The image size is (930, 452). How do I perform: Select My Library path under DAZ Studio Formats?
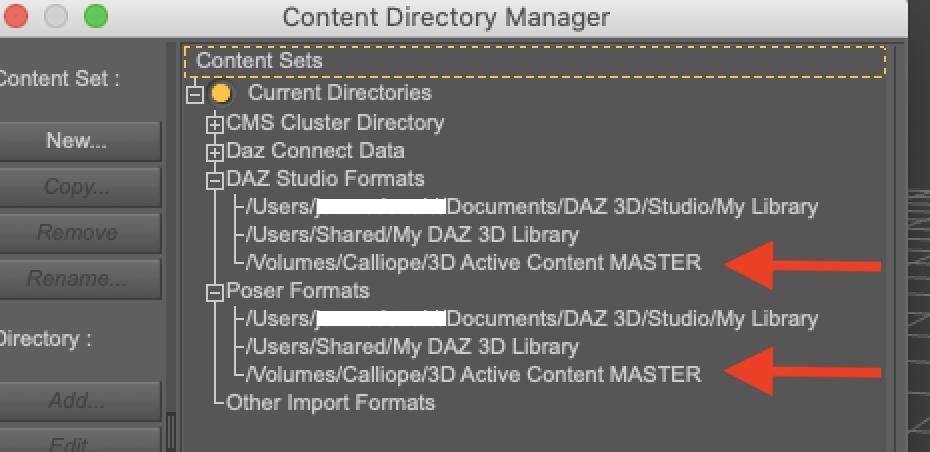531,207
